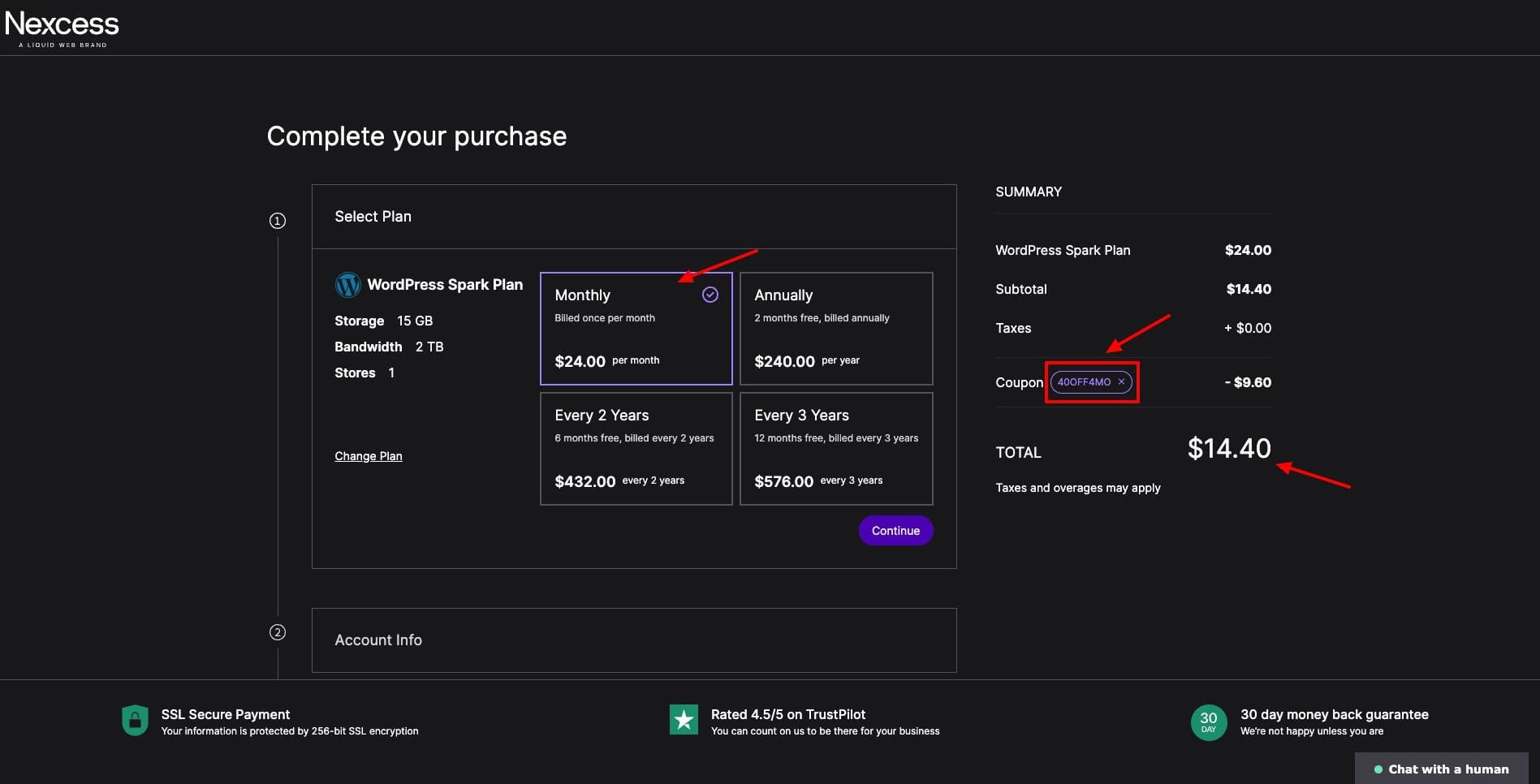Click the Monthly plan checkmark icon

coord(710,295)
